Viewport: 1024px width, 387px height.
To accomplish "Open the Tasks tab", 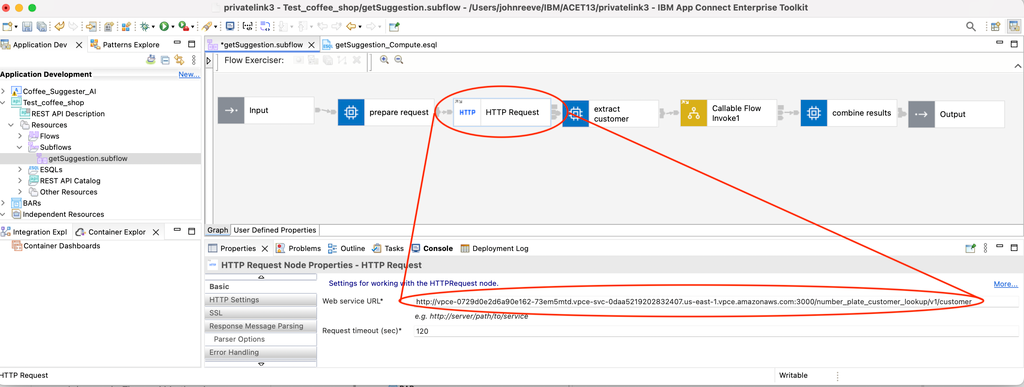I will [x=388, y=248].
